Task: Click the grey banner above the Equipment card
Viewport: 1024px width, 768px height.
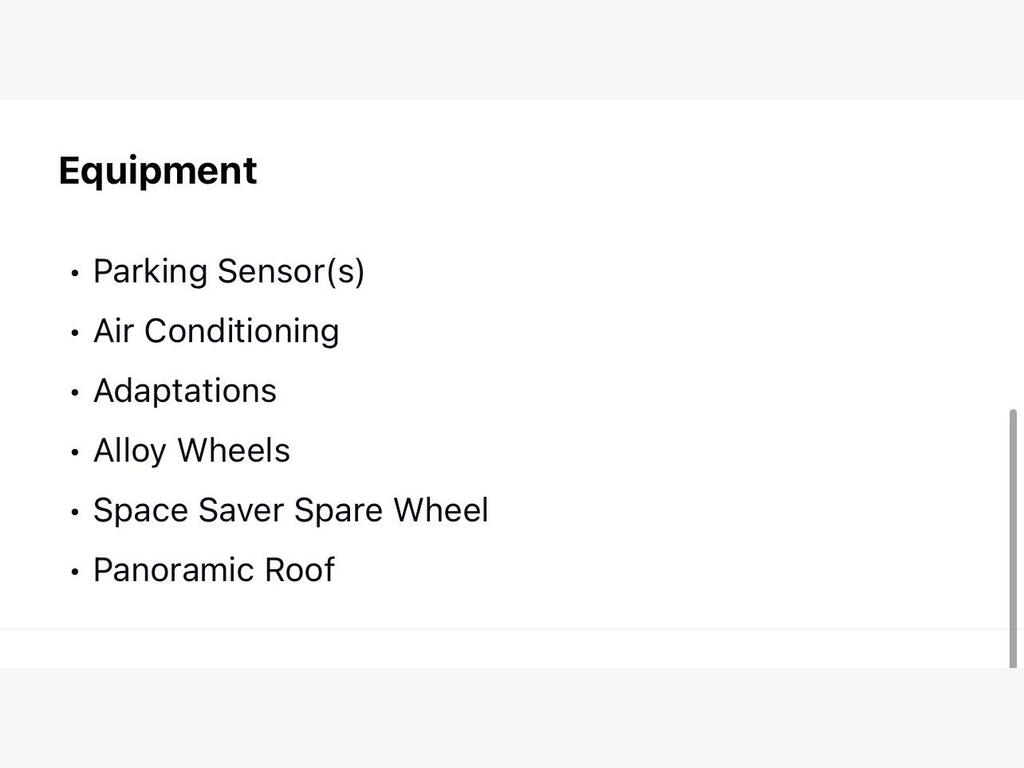Action: tap(512, 50)
